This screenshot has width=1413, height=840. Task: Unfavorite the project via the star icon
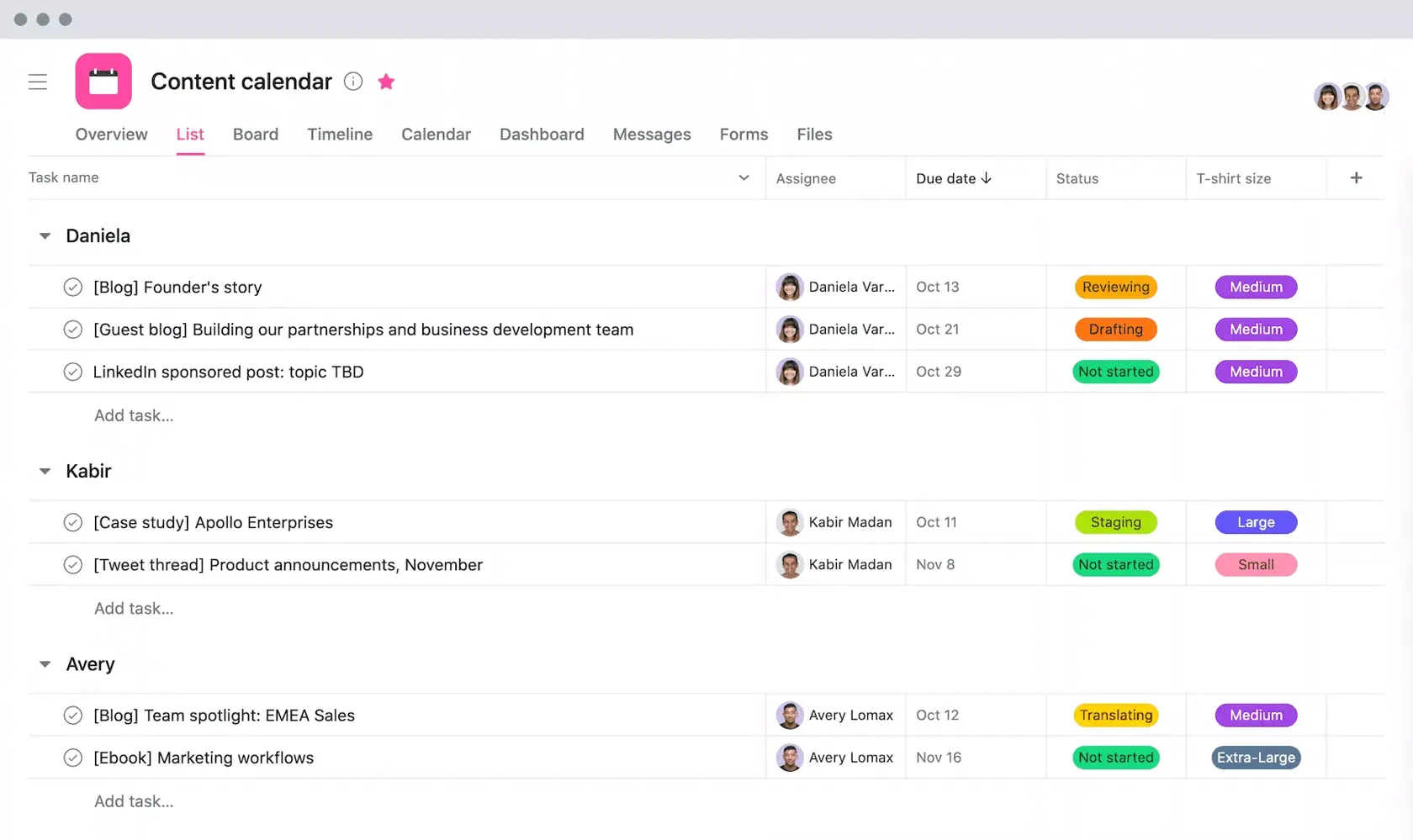386,82
